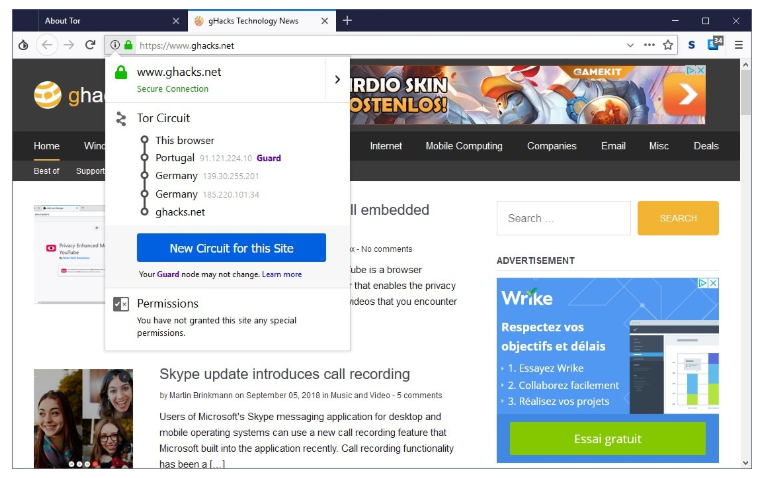Image resolution: width=760 pixels, height=478 pixels.
Task: Expand connection details with the chevron arrow
Action: pos(337,80)
